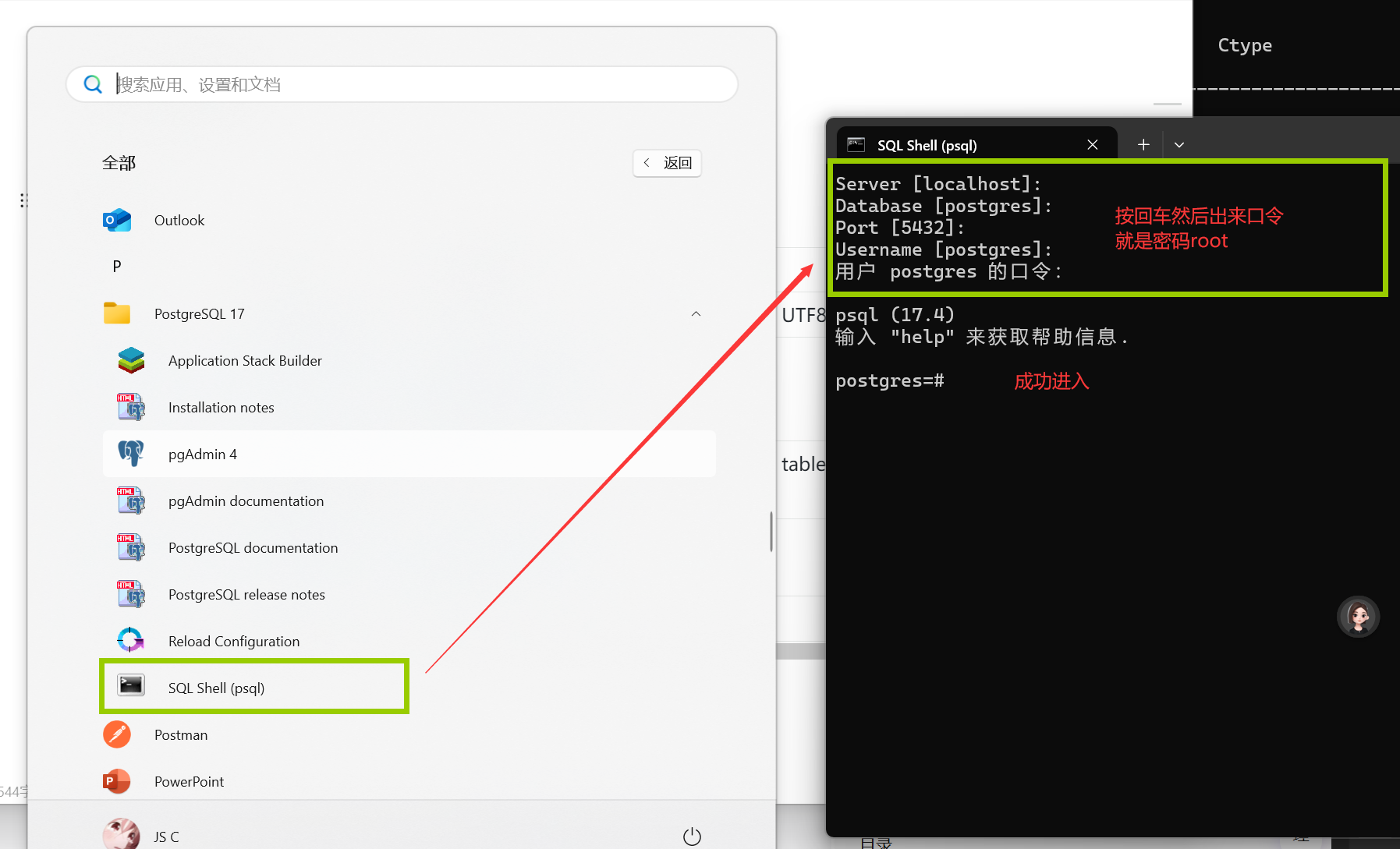Select PostgreSQL release notes entry text
1400x849 pixels.
tap(246, 594)
